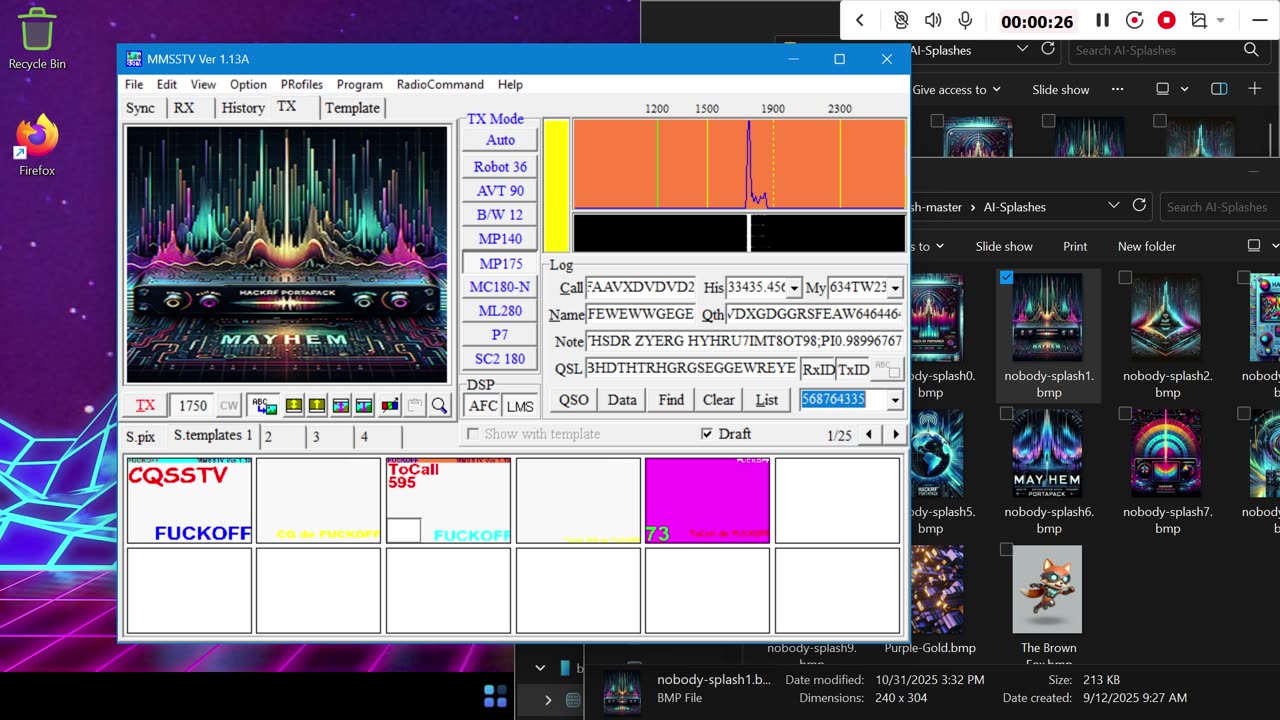Select the ToCall 595 template thumbnail
Screen dimensions: 1280x720
pos(448,501)
